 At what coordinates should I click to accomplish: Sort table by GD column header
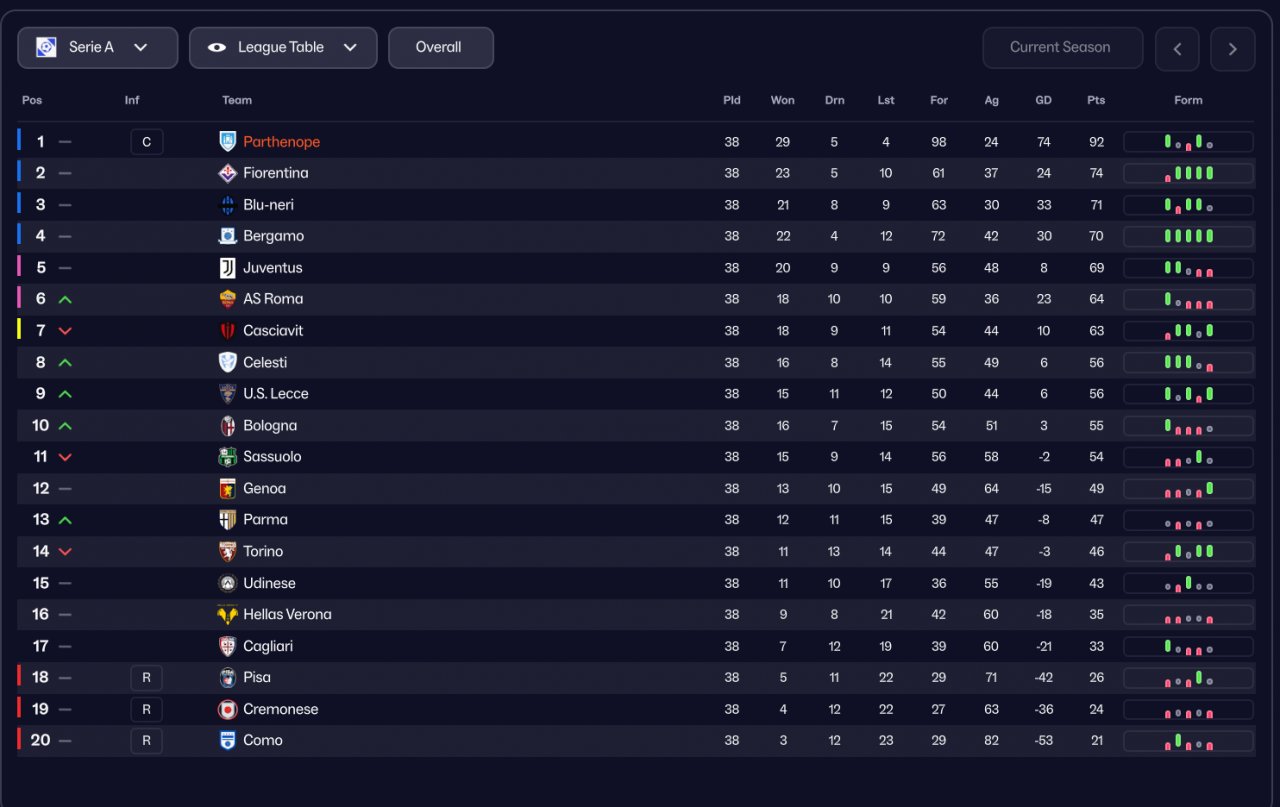pos(1043,100)
